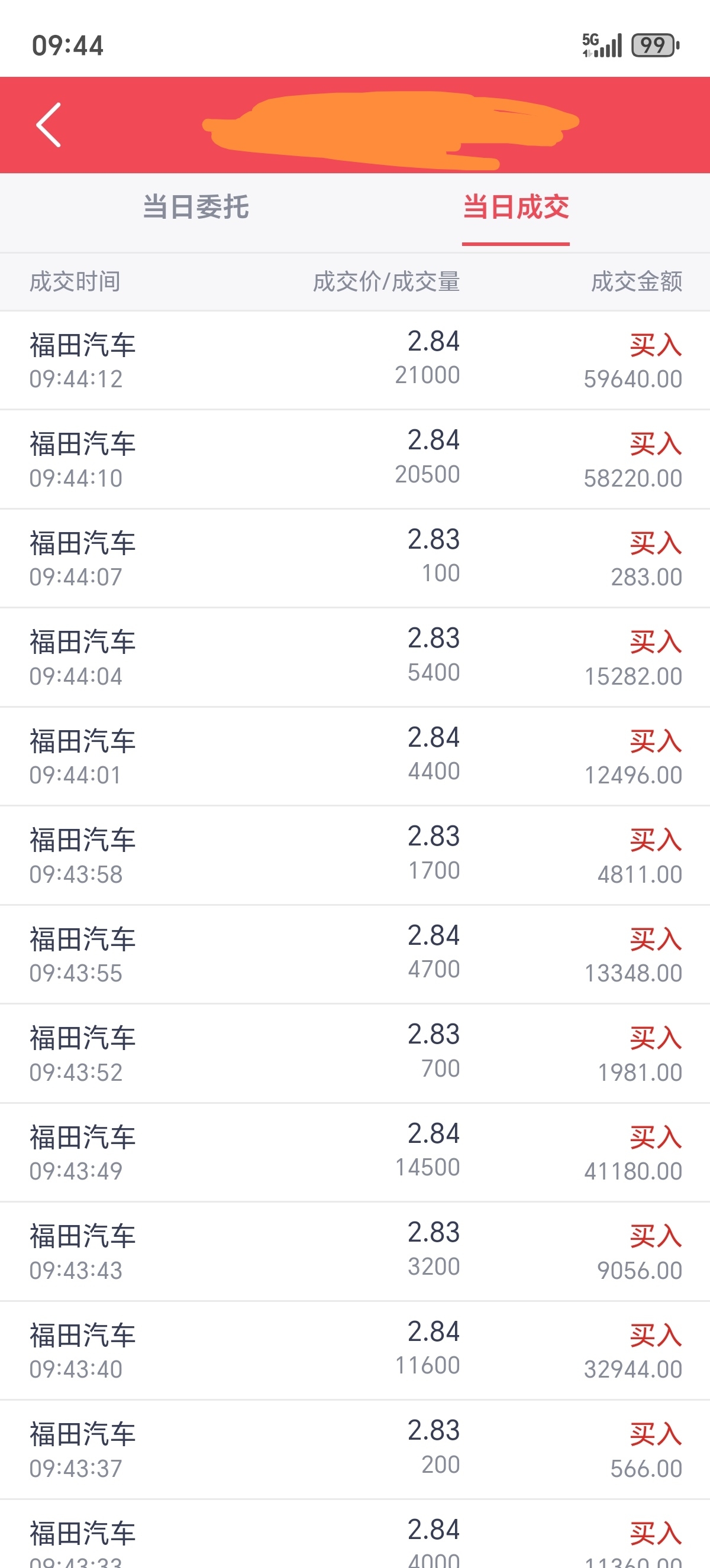Tap the 5G signal strength icon
The height and width of the screenshot is (1568, 710).
tap(602, 45)
